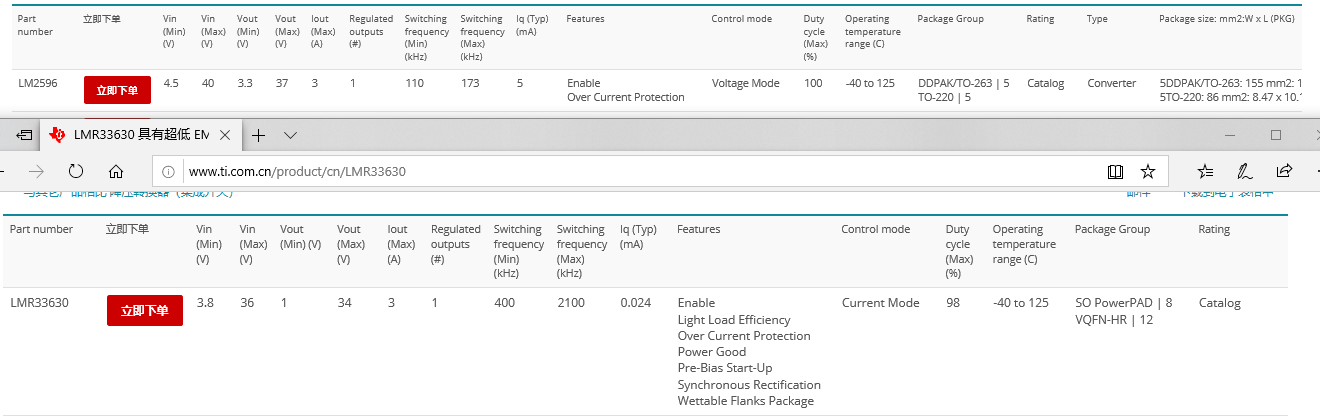Click Converter cell in LM2596 row
The height and width of the screenshot is (416, 1320).
point(1112,83)
